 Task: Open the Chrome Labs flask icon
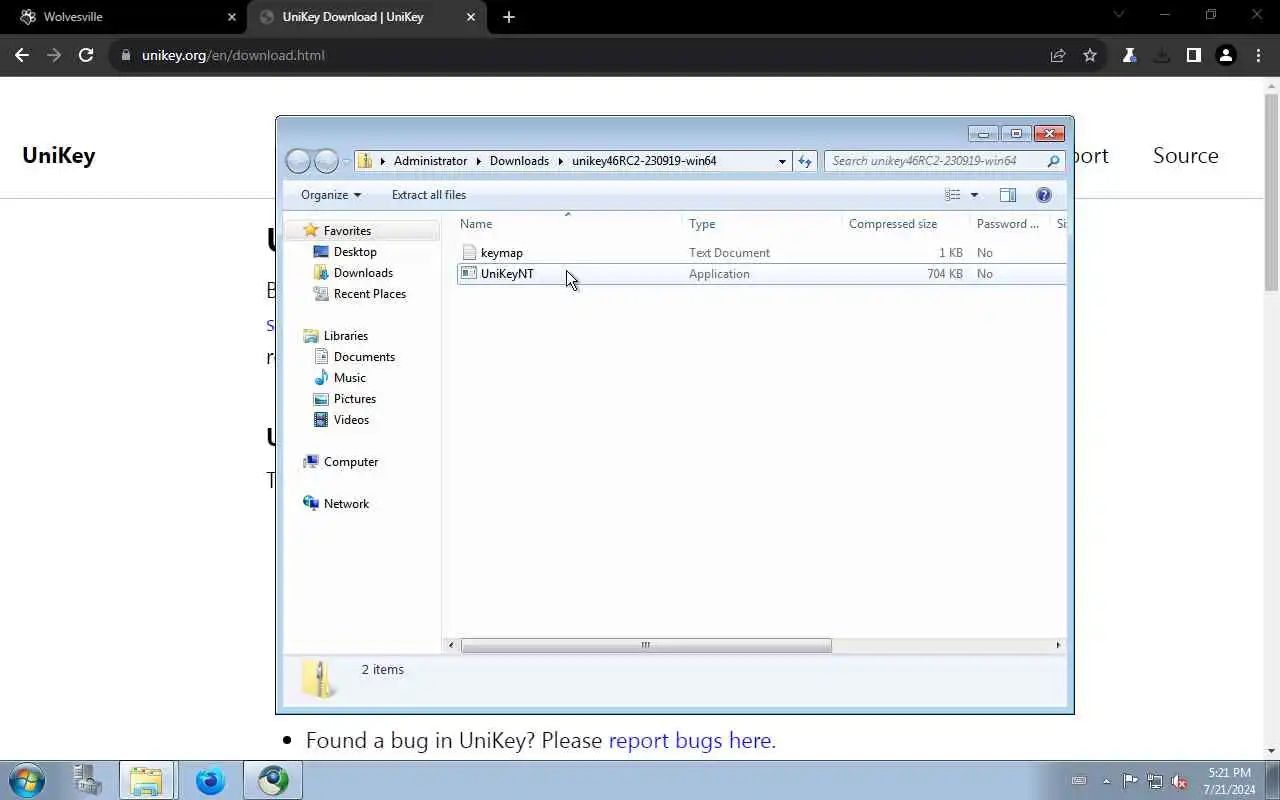pos(1130,55)
